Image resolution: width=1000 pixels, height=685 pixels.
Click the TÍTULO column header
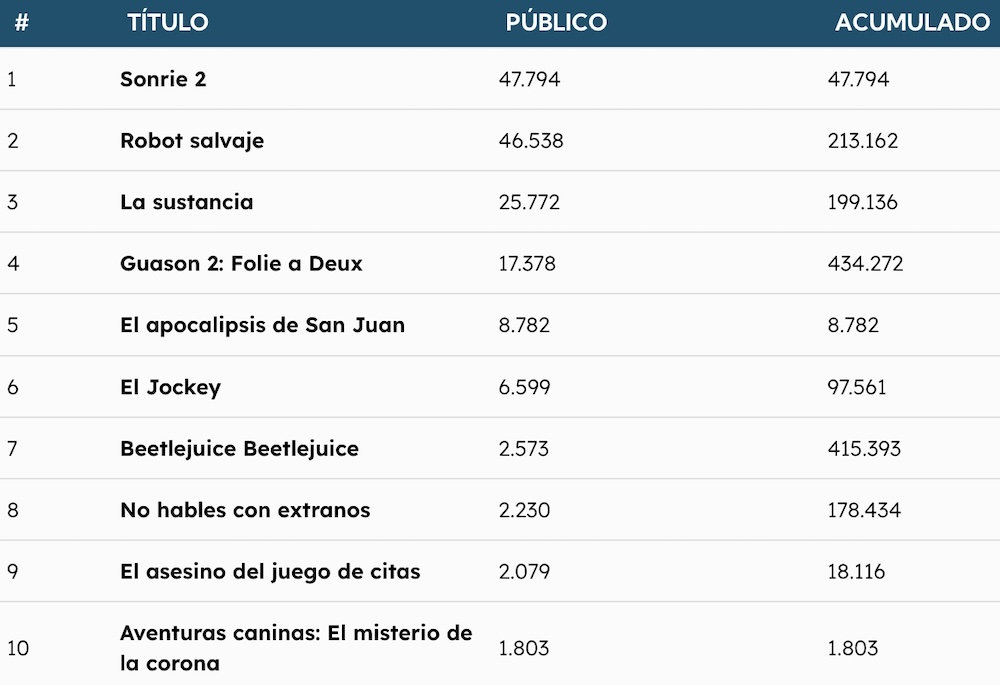168,22
